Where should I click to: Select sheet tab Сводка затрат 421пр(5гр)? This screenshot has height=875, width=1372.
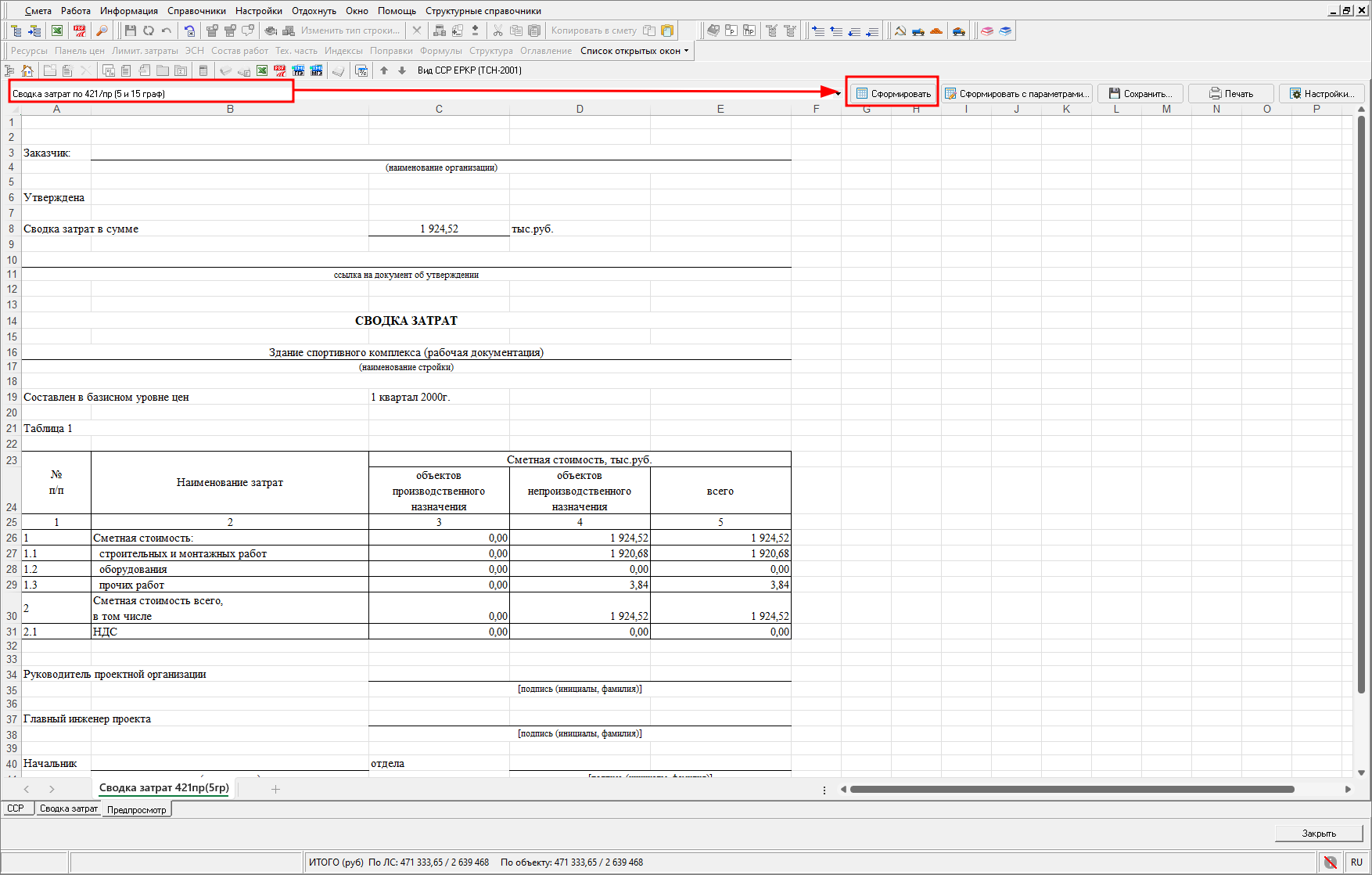click(164, 788)
